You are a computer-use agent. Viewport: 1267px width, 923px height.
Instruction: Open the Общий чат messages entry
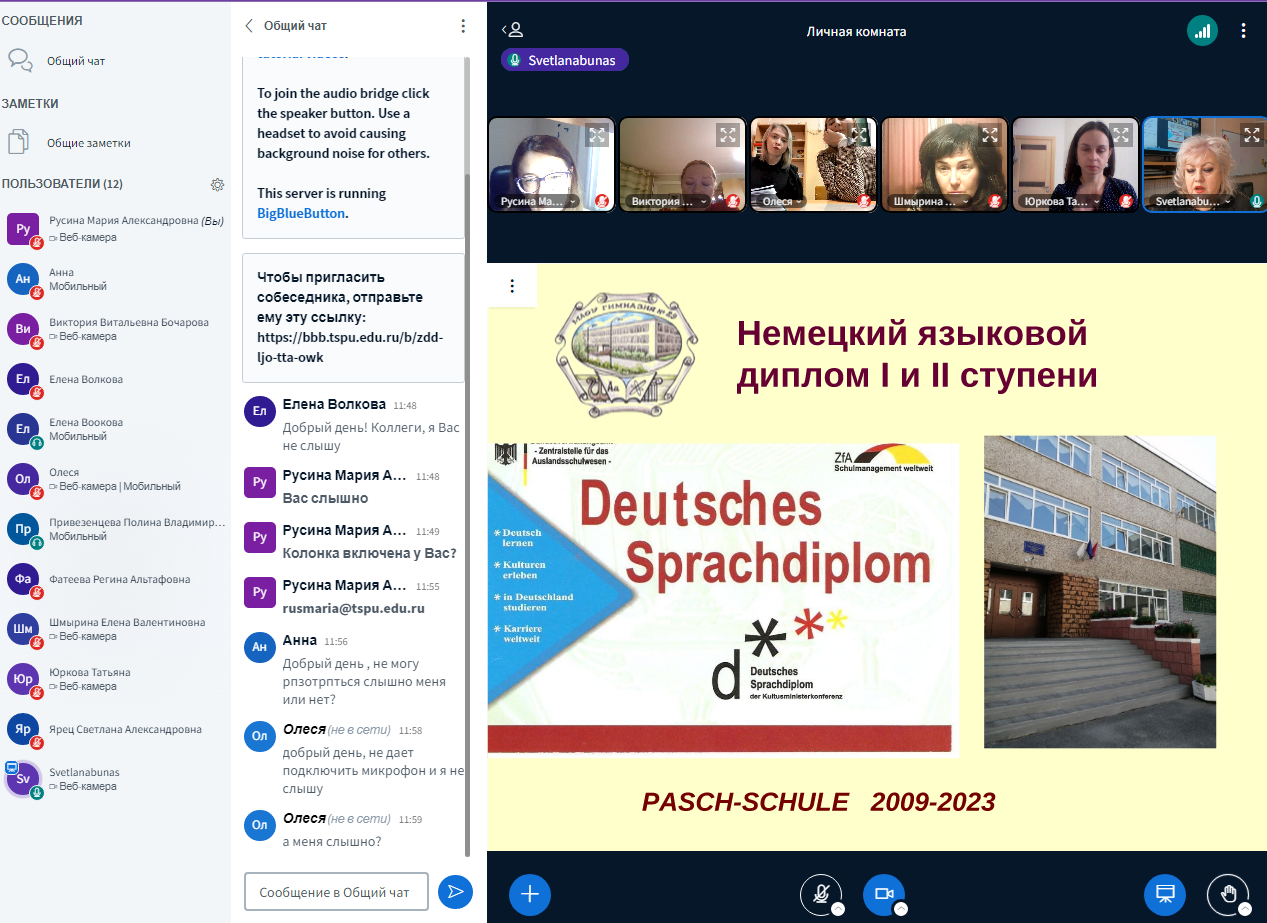(x=115, y=61)
